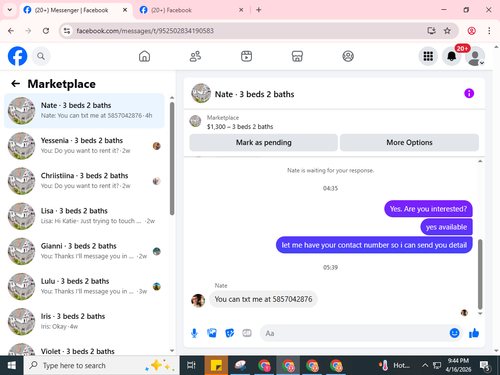Open the Yessenia conversation
This screenshot has width=500, height=375.
[x=84, y=146]
